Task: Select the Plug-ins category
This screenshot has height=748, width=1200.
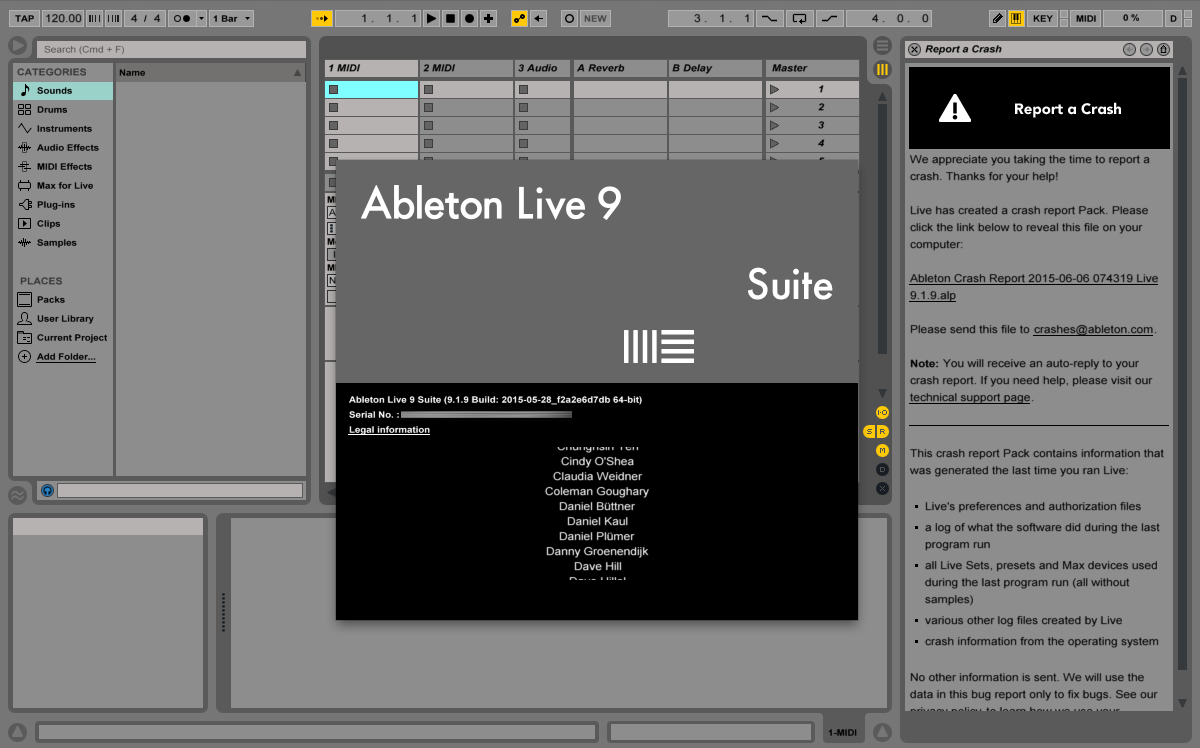Action: click(63, 205)
